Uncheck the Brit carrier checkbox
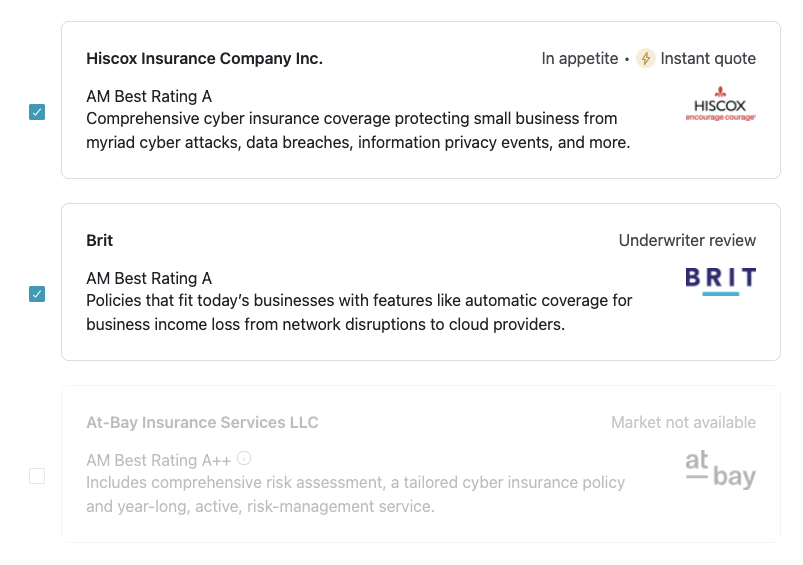This screenshot has width=803, height=565. tap(37, 294)
